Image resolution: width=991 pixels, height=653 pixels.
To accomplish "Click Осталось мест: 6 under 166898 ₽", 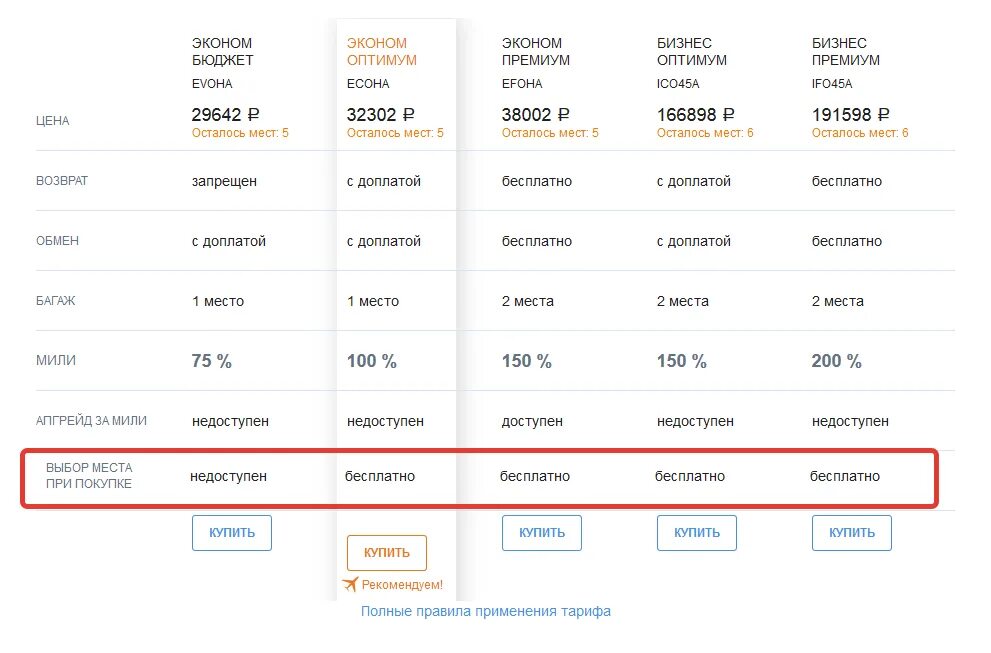I will (x=705, y=133).
